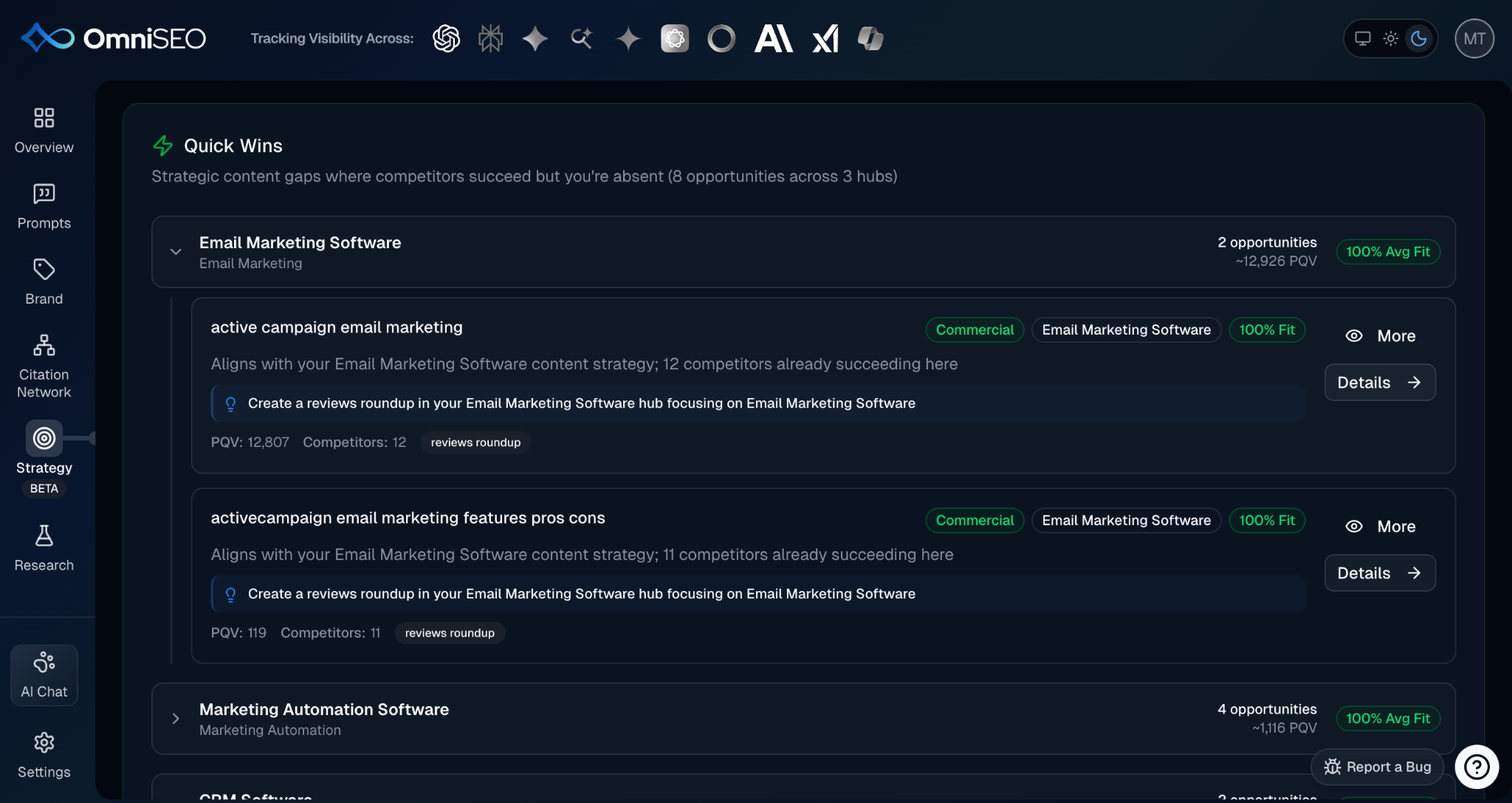This screenshot has height=803, width=1512.
Task: Click the Email Marketing Software hub title
Action: (x=300, y=242)
